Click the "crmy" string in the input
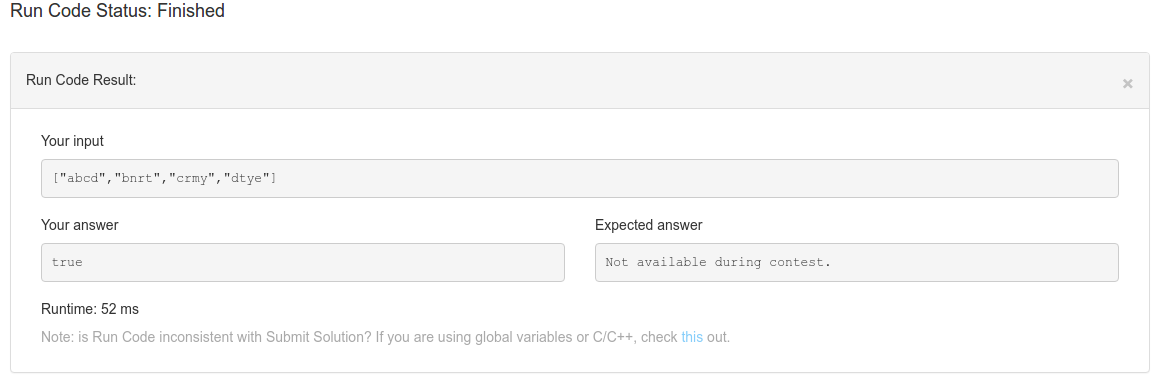This screenshot has height=390, width=1175. click(193, 178)
